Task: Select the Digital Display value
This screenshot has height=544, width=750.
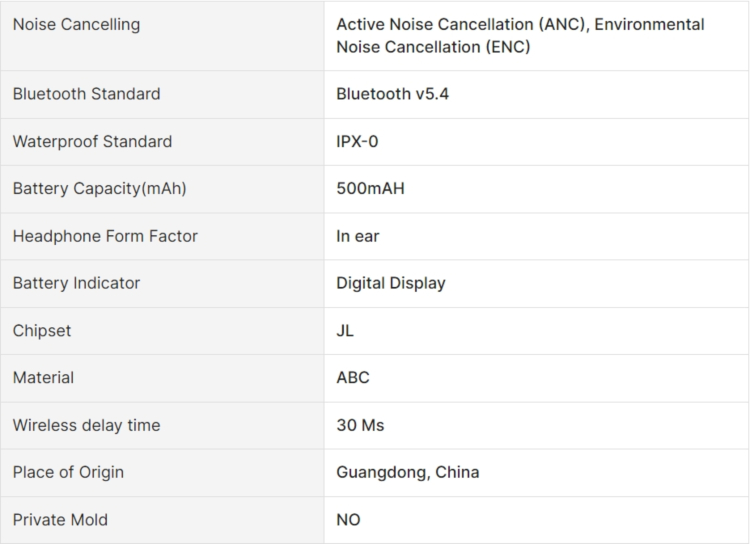Action: (391, 283)
